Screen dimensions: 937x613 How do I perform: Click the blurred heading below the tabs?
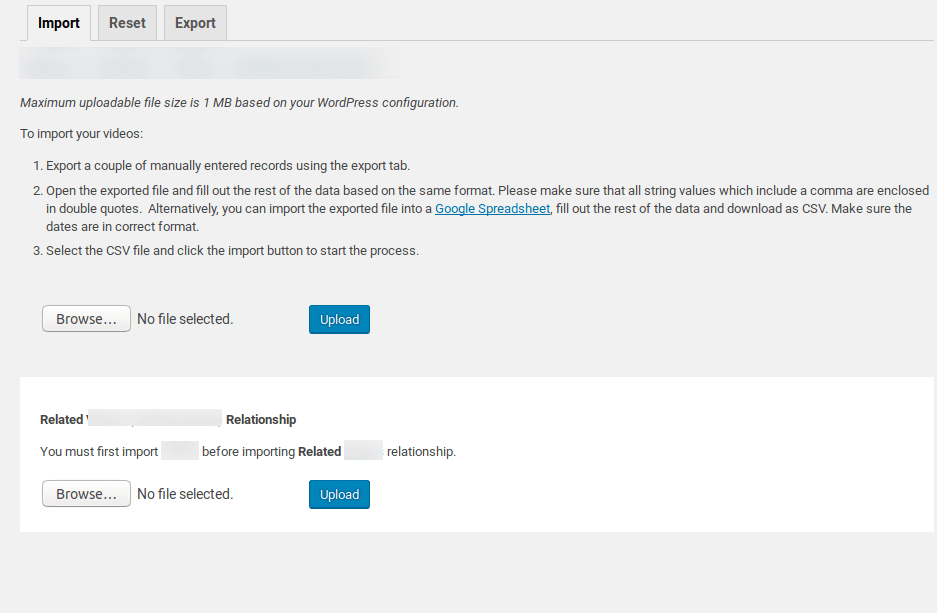[x=208, y=63]
